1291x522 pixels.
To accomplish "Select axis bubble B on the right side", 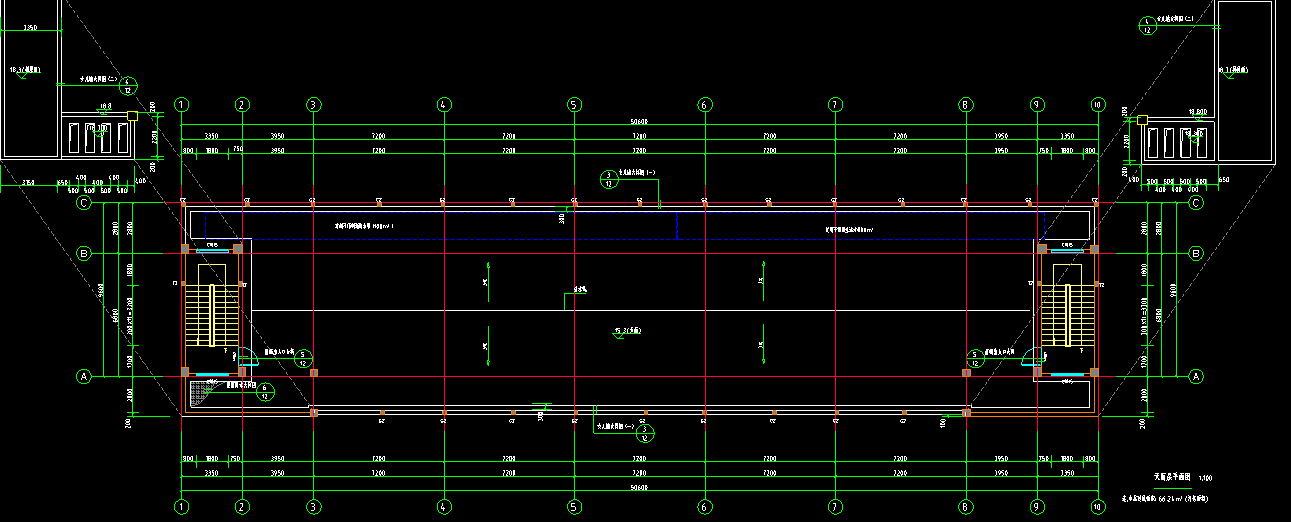I will pyautogui.click(x=1195, y=254).
